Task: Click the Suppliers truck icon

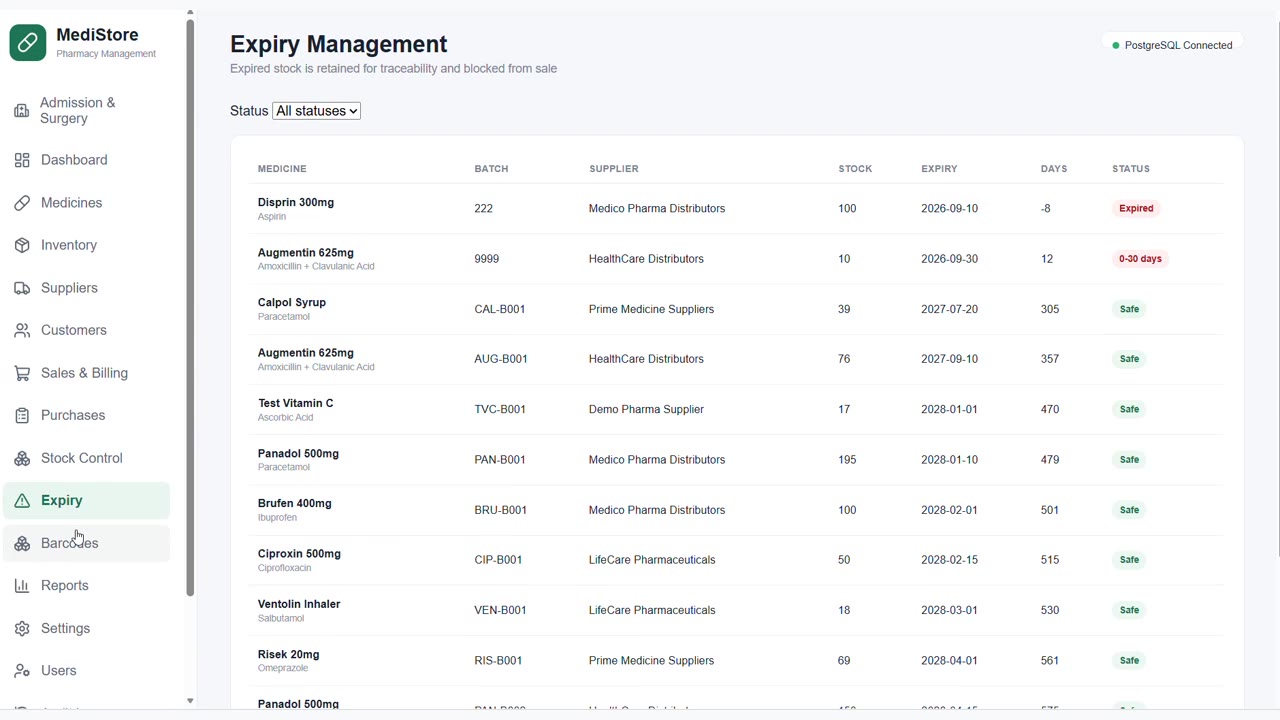Action: click(x=22, y=288)
